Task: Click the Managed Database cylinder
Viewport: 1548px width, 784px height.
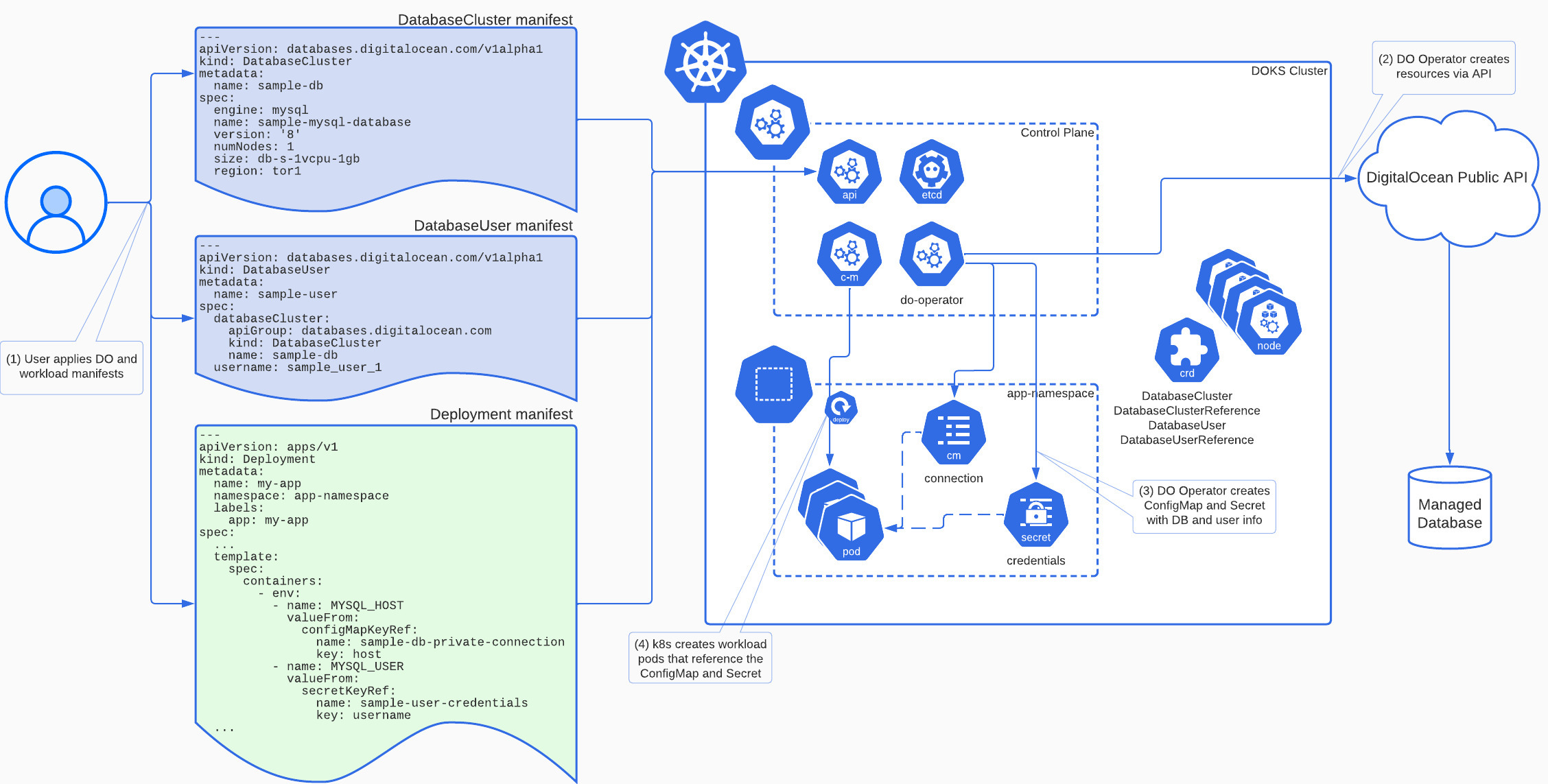Action: click(x=1450, y=508)
